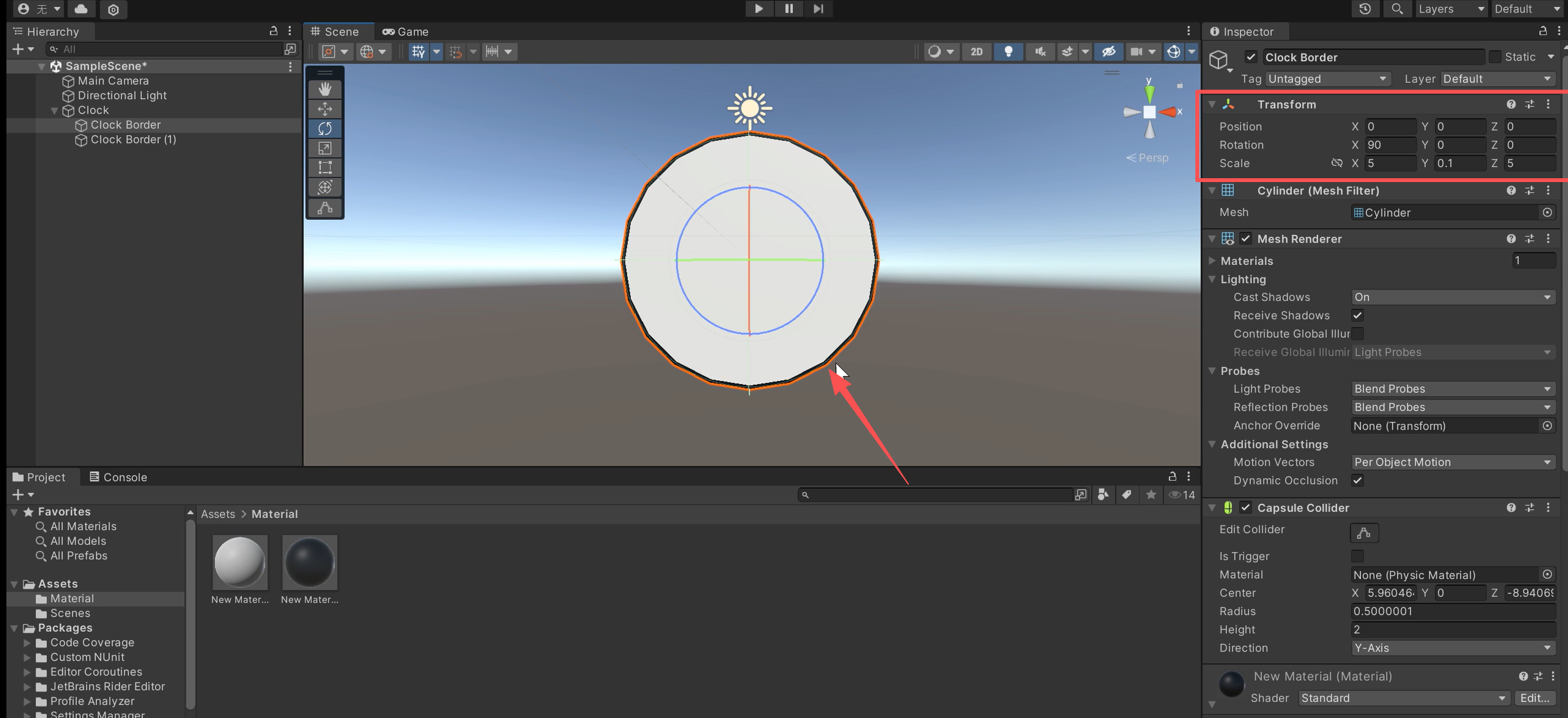The image size is (1568, 718).
Task: Toggle Scene audio icon
Action: pyautogui.click(x=1040, y=51)
